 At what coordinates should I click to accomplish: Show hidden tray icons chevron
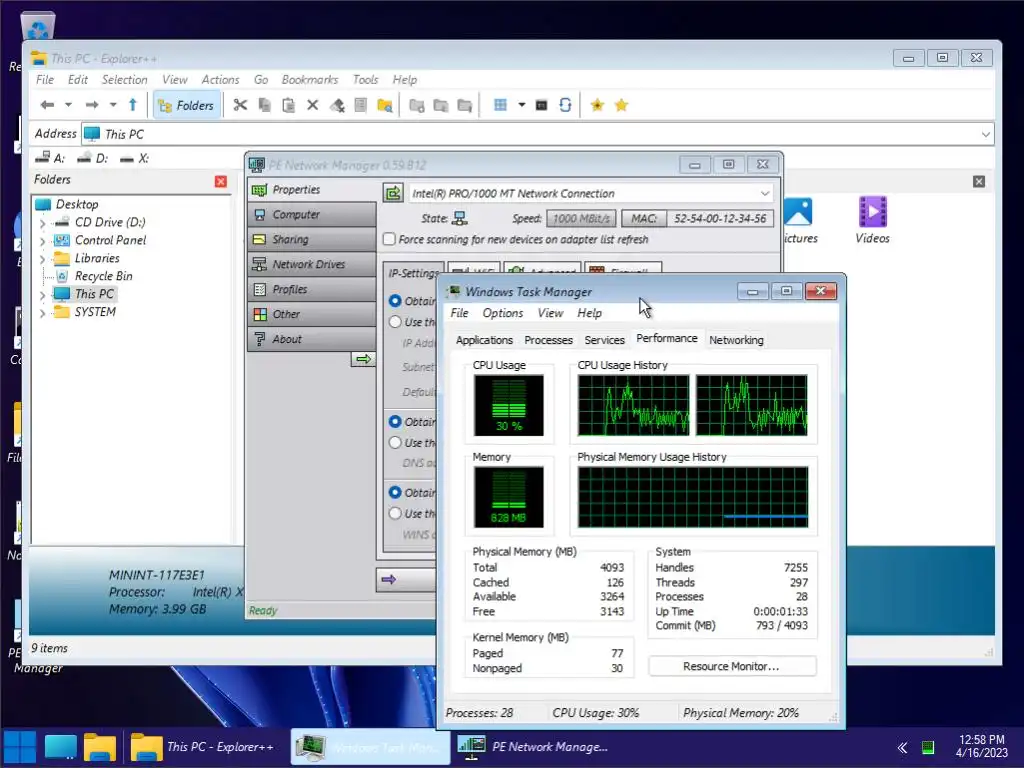coord(902,747)
